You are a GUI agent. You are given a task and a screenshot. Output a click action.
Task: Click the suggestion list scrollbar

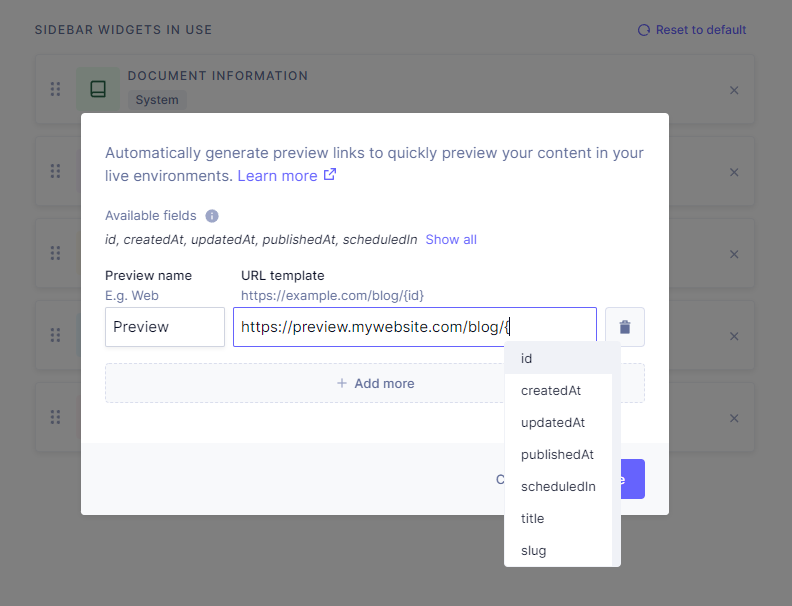click(x=616, y=450)
